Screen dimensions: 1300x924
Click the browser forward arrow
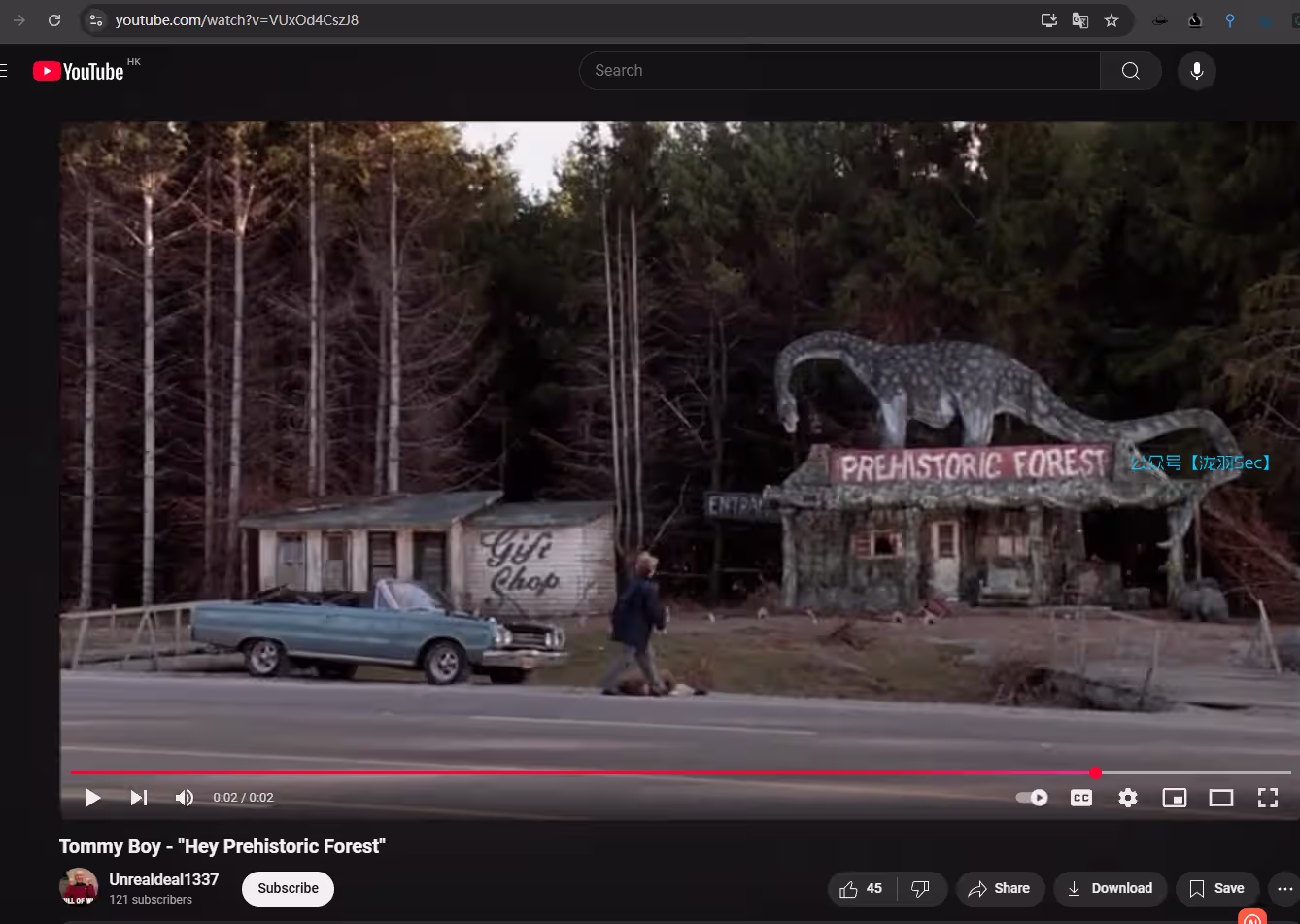pyautogui.click(x=19, y=20)
